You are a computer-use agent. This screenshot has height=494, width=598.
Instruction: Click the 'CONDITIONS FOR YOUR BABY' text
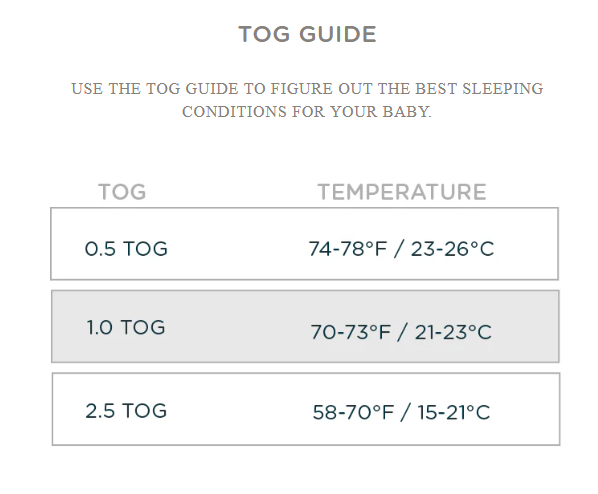[307, 112]
